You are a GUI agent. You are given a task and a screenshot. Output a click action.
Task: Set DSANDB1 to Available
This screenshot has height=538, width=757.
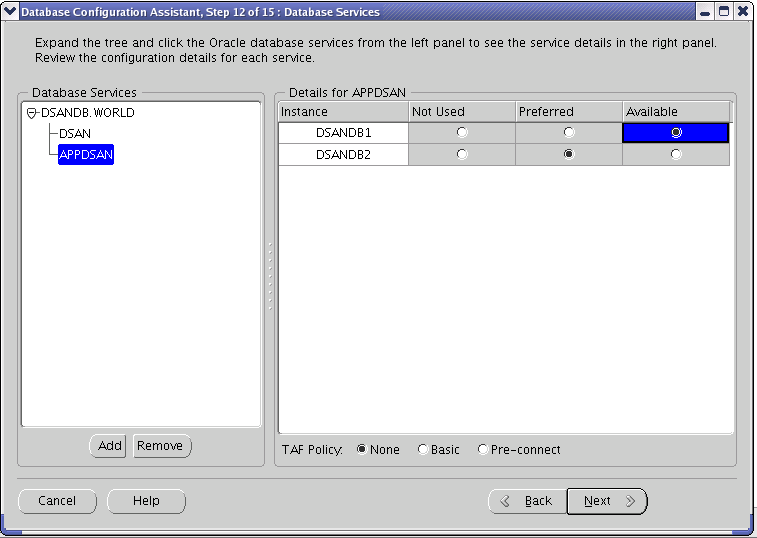coord(676,132)
